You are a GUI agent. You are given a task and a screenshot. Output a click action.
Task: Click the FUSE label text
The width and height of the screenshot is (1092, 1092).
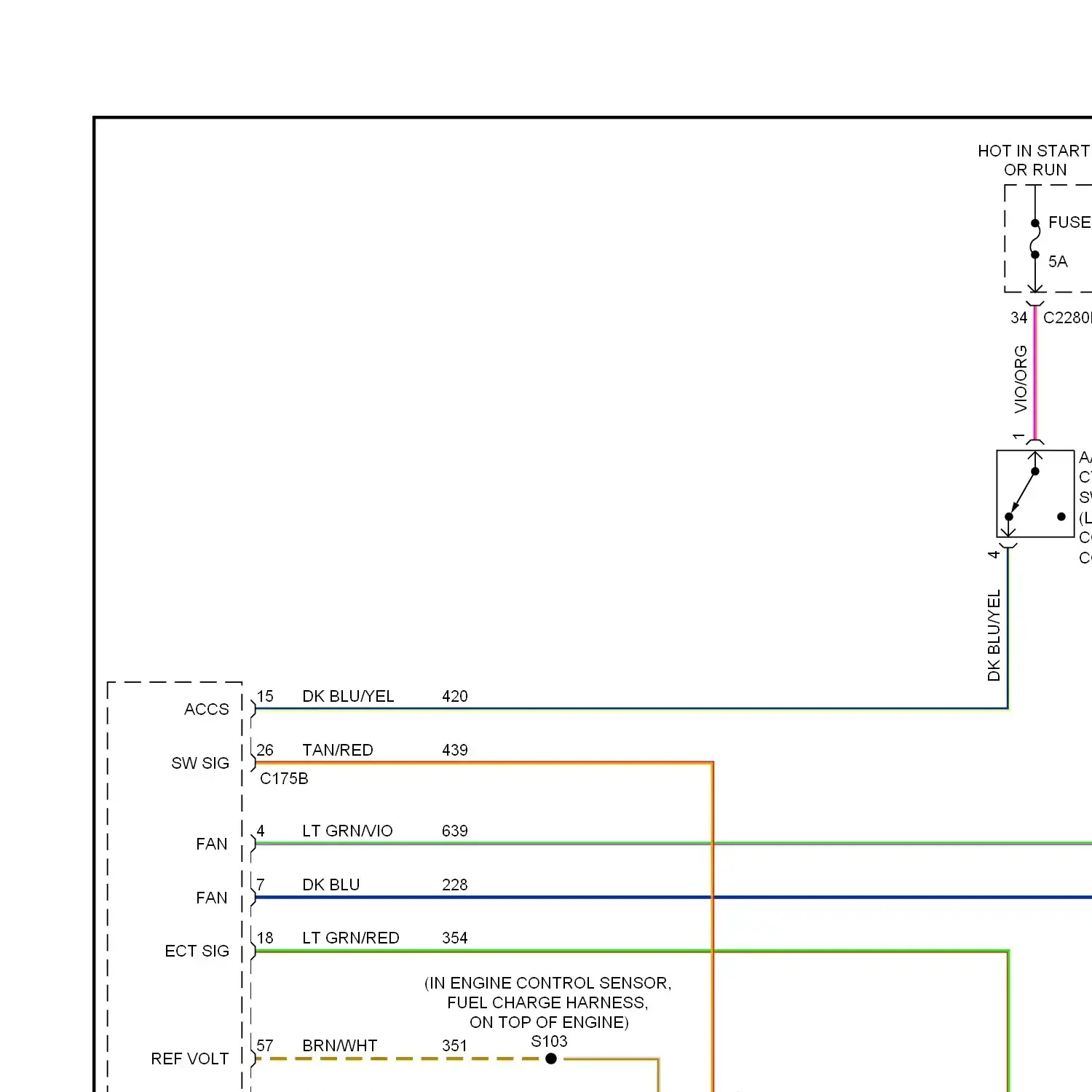coord(1069,222)
